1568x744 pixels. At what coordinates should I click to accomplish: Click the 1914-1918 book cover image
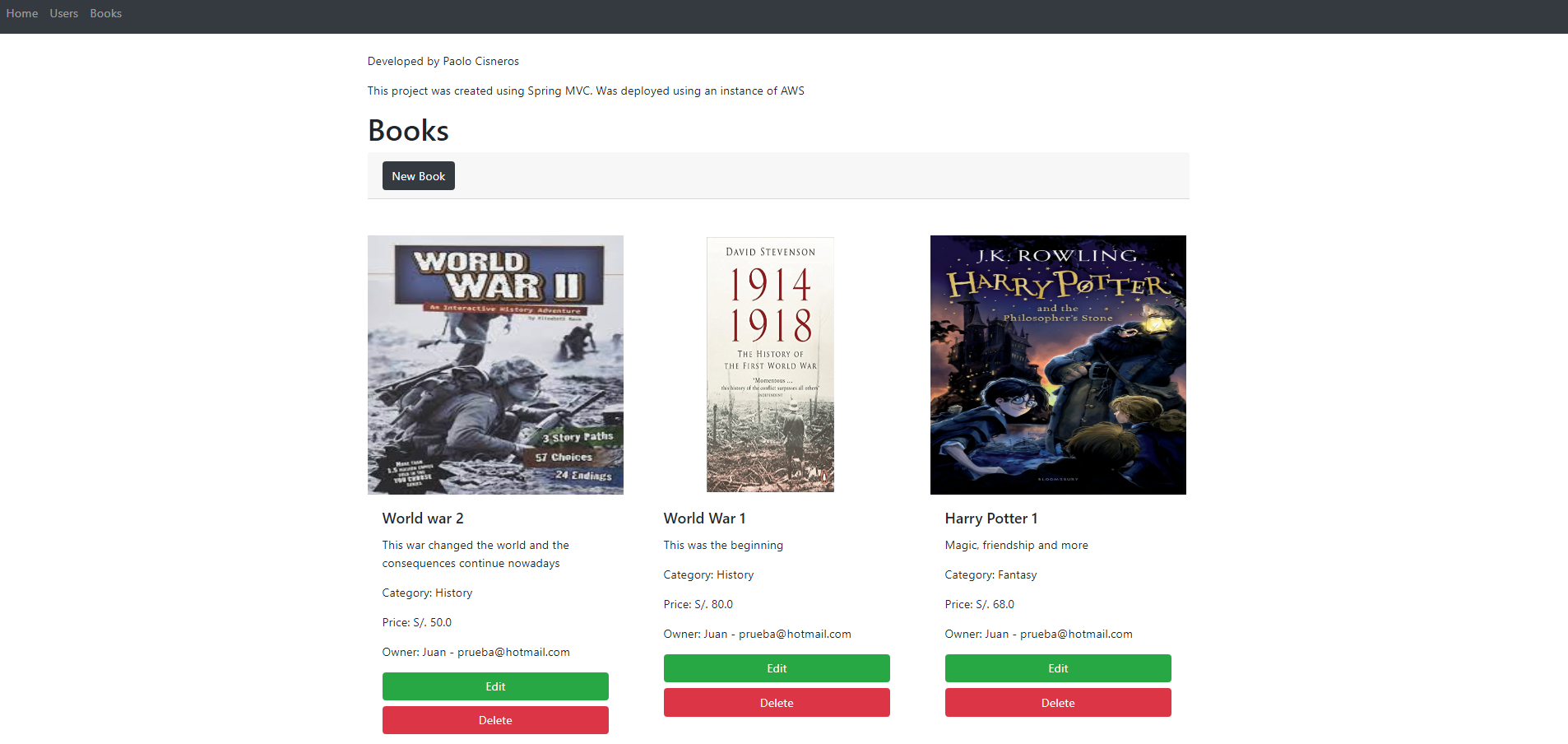point(770,365)
